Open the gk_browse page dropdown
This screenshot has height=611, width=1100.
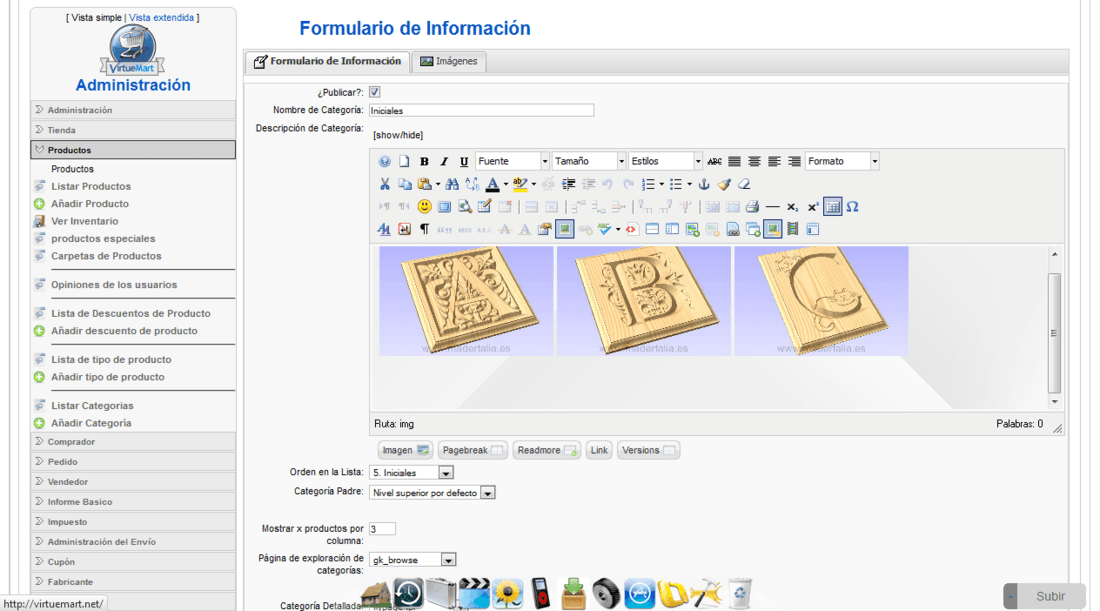[412, 560]
